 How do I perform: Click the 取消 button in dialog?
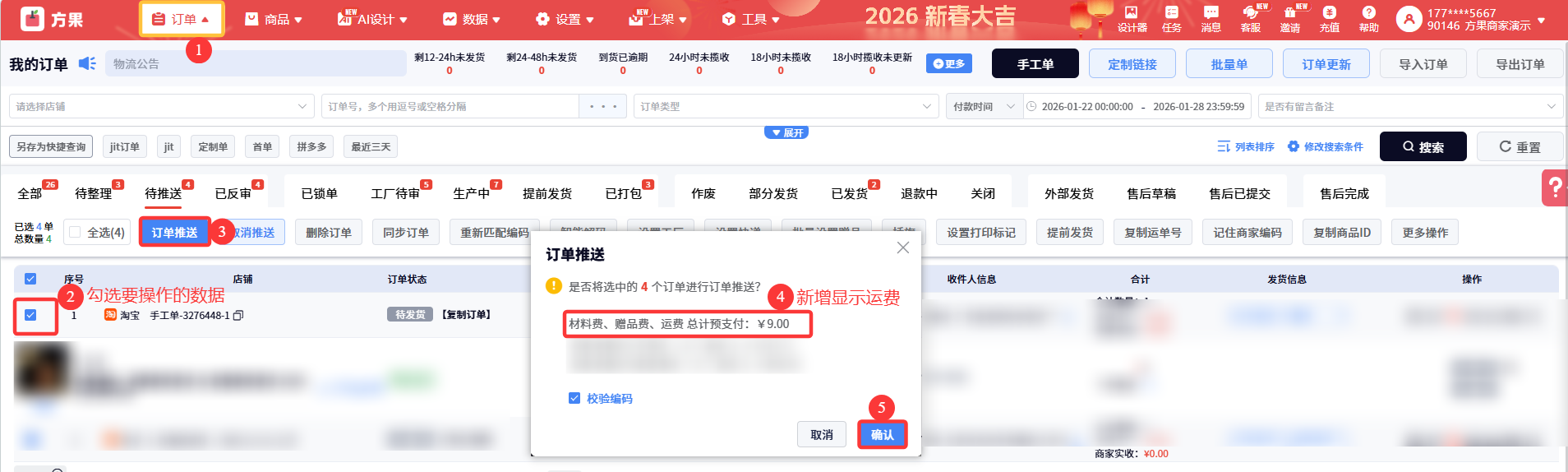(x=822, y=434)
